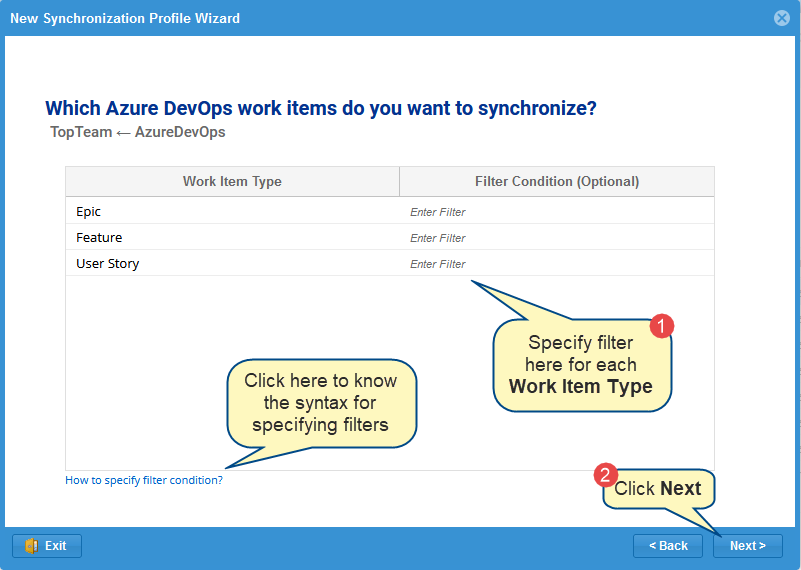
Task: Select the Feature work item type
Action: pos(99,238)
